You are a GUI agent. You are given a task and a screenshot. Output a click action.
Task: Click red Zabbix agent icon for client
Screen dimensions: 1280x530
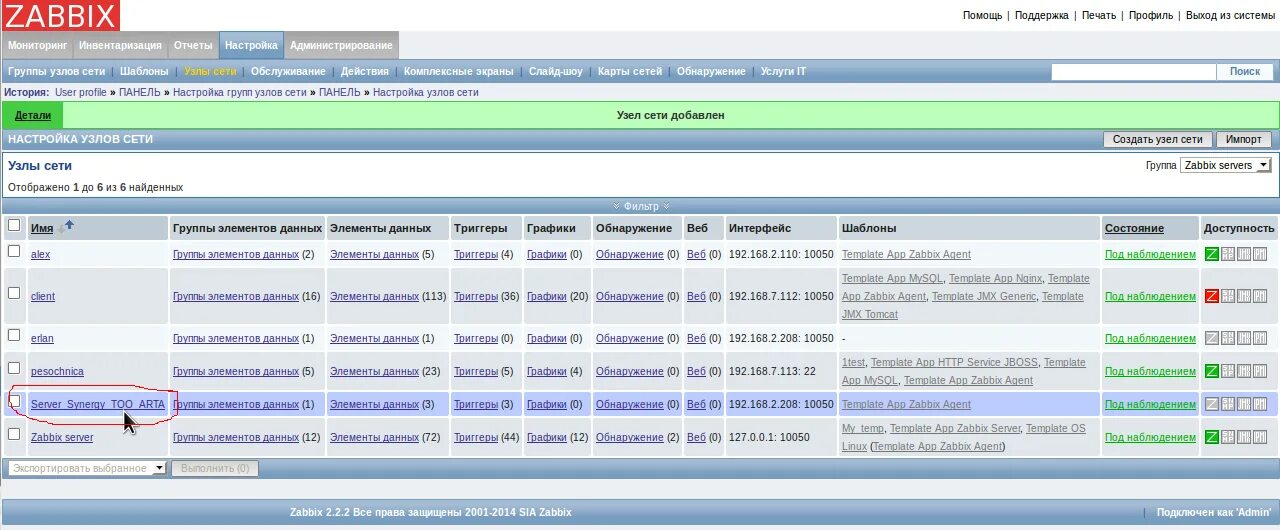pyautogui.click(x=1212, y=296)
